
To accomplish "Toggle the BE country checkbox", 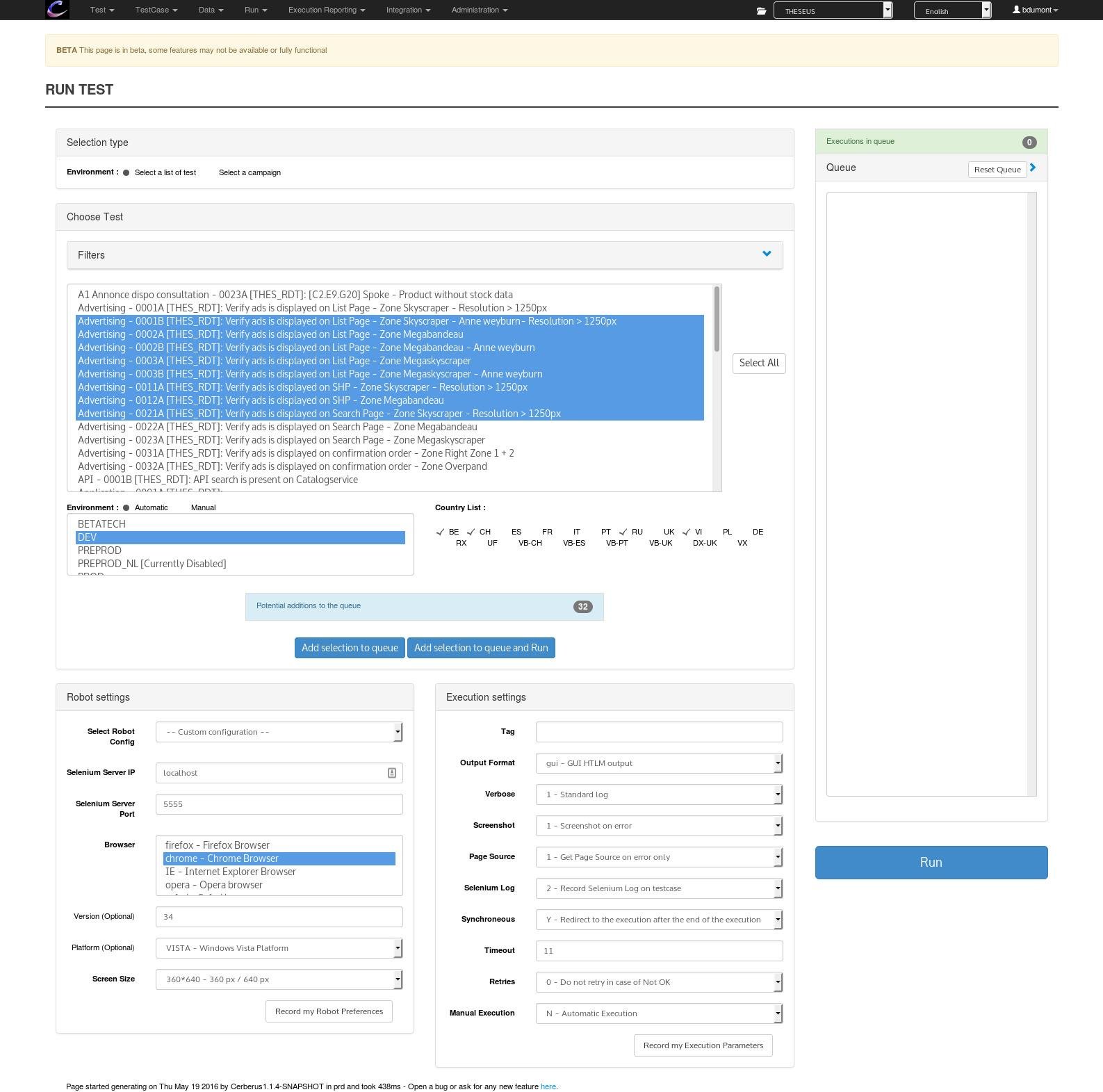I will point(440,532).
